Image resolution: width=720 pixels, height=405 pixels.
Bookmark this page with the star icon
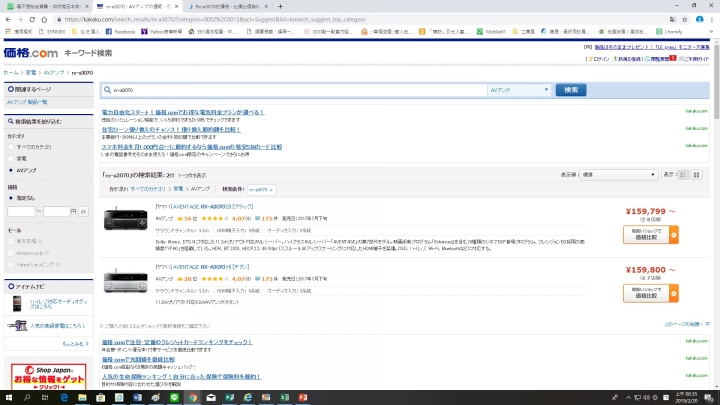(x=685, y=19)
